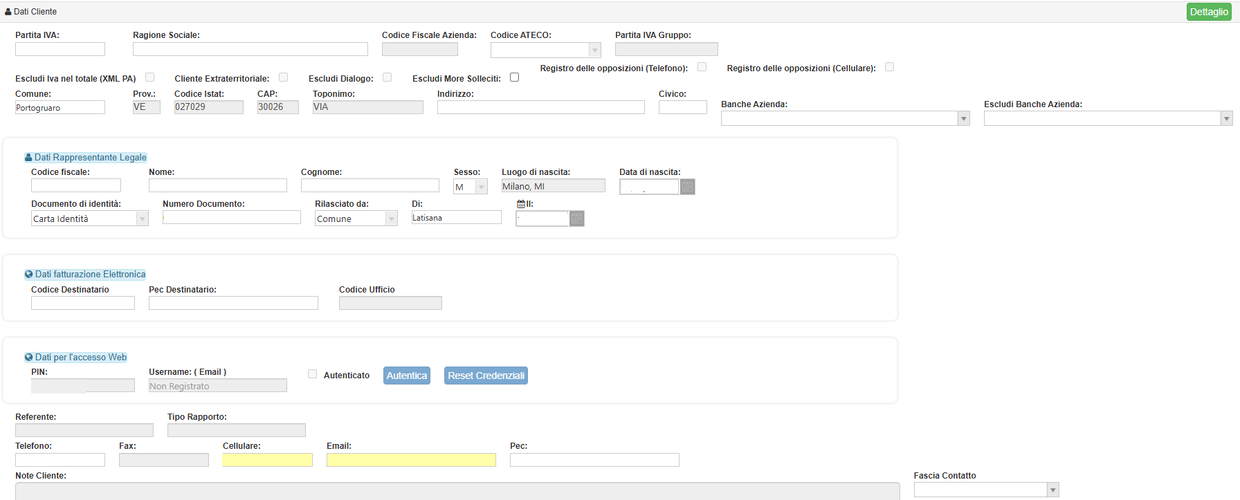Click the Data di nascita date field
This screenshot has width=1240, height=500.
click(649, 186)
